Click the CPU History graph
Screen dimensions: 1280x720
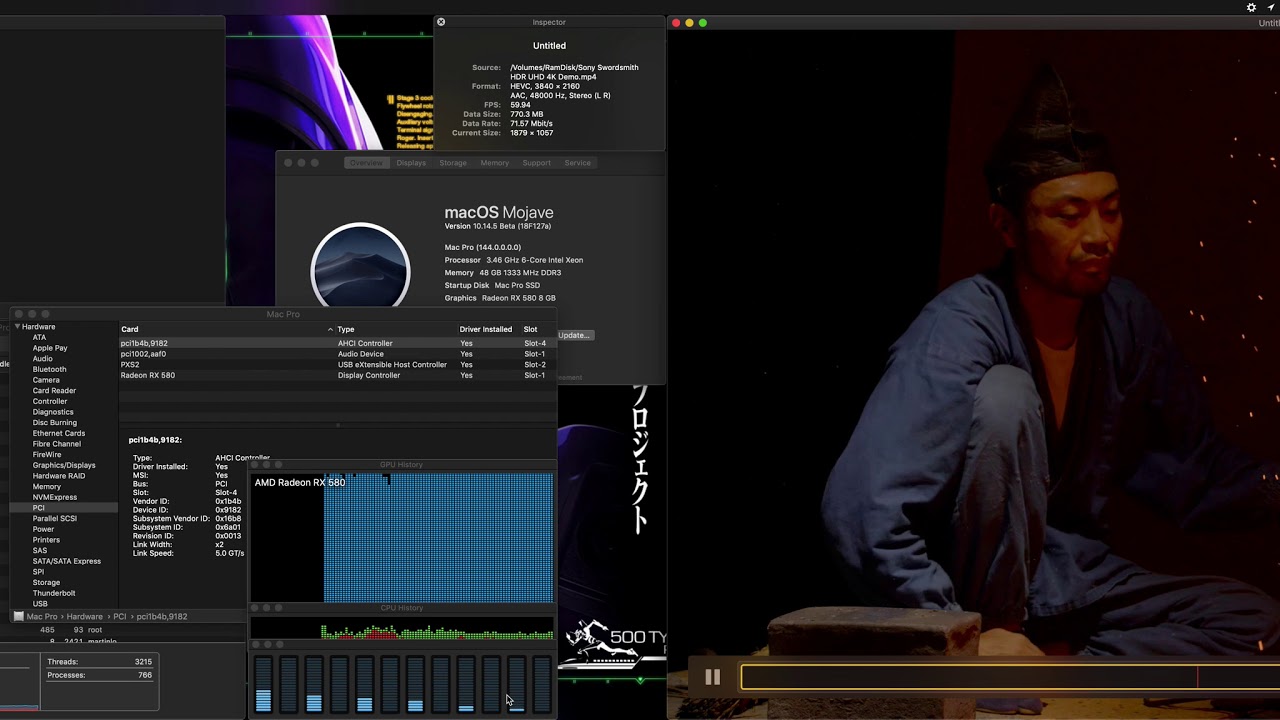pyautogui.click(x=403, y=628)
